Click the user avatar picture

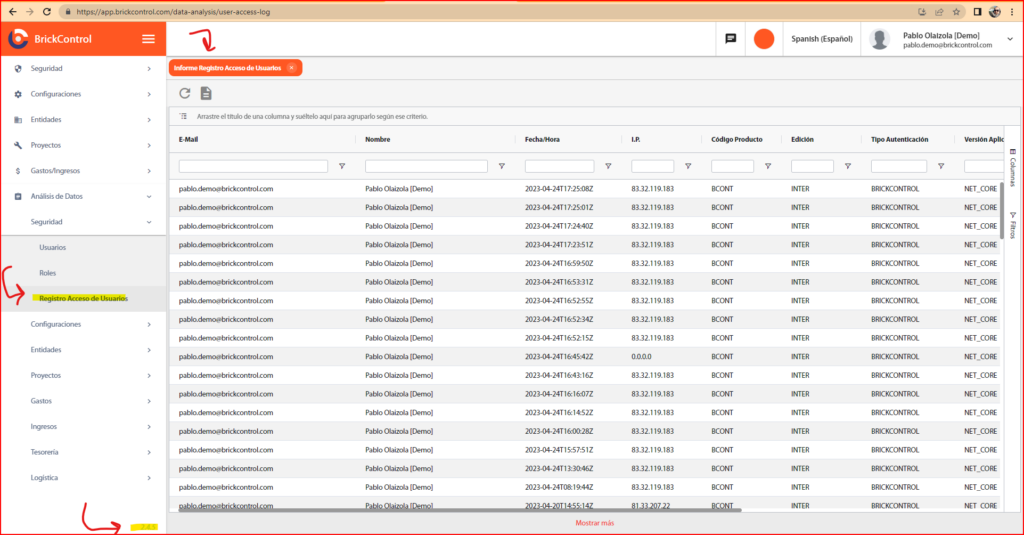pyautogui.click(x=879, y=39)
